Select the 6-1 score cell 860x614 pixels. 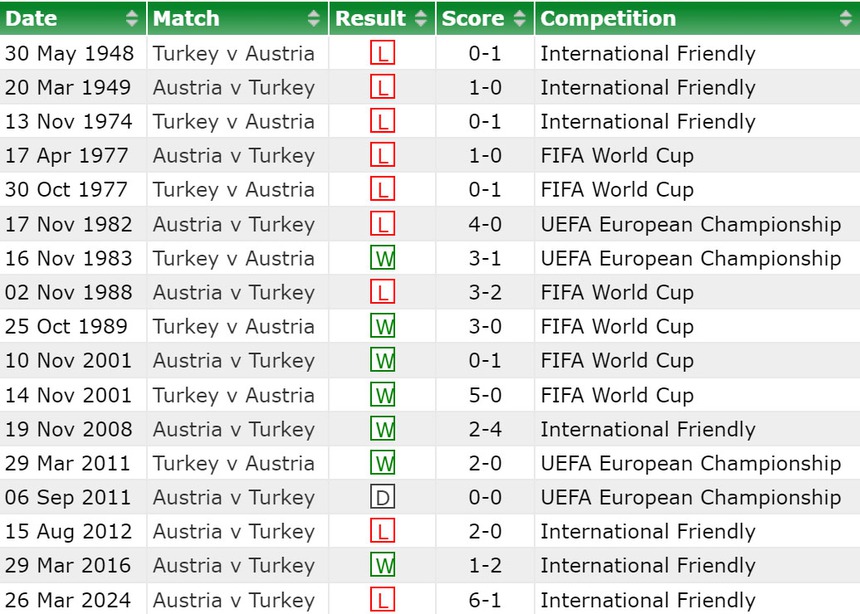coord(484,600)
